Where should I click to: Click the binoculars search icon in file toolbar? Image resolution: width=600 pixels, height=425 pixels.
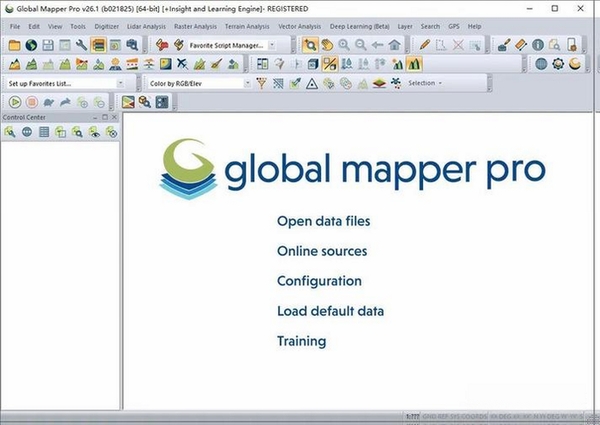(x=132, y=45)
